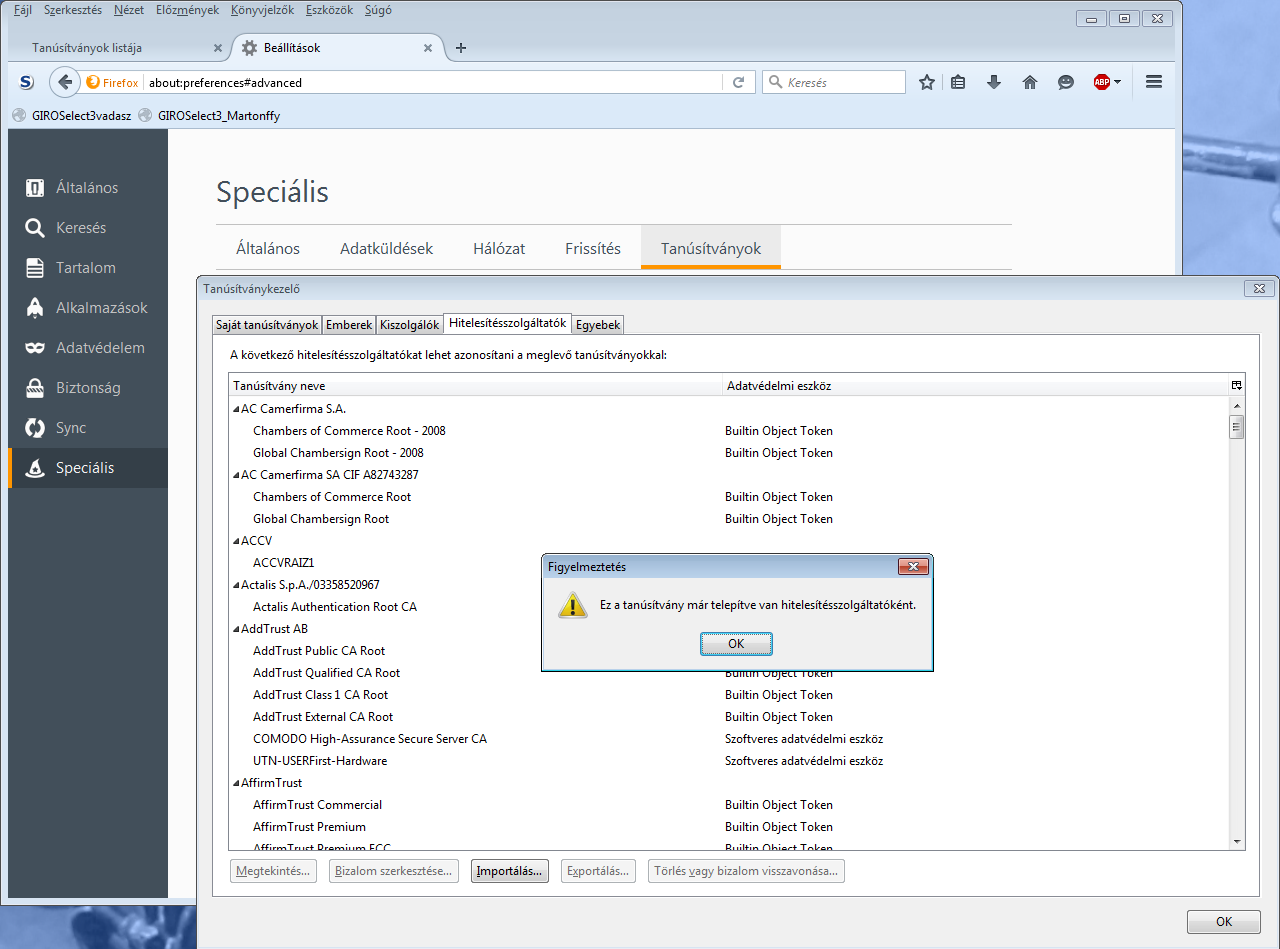This screenshot has width=1280, height=949.
Task: Select the Hálózat preferences tab
Action: coord(499,249)
